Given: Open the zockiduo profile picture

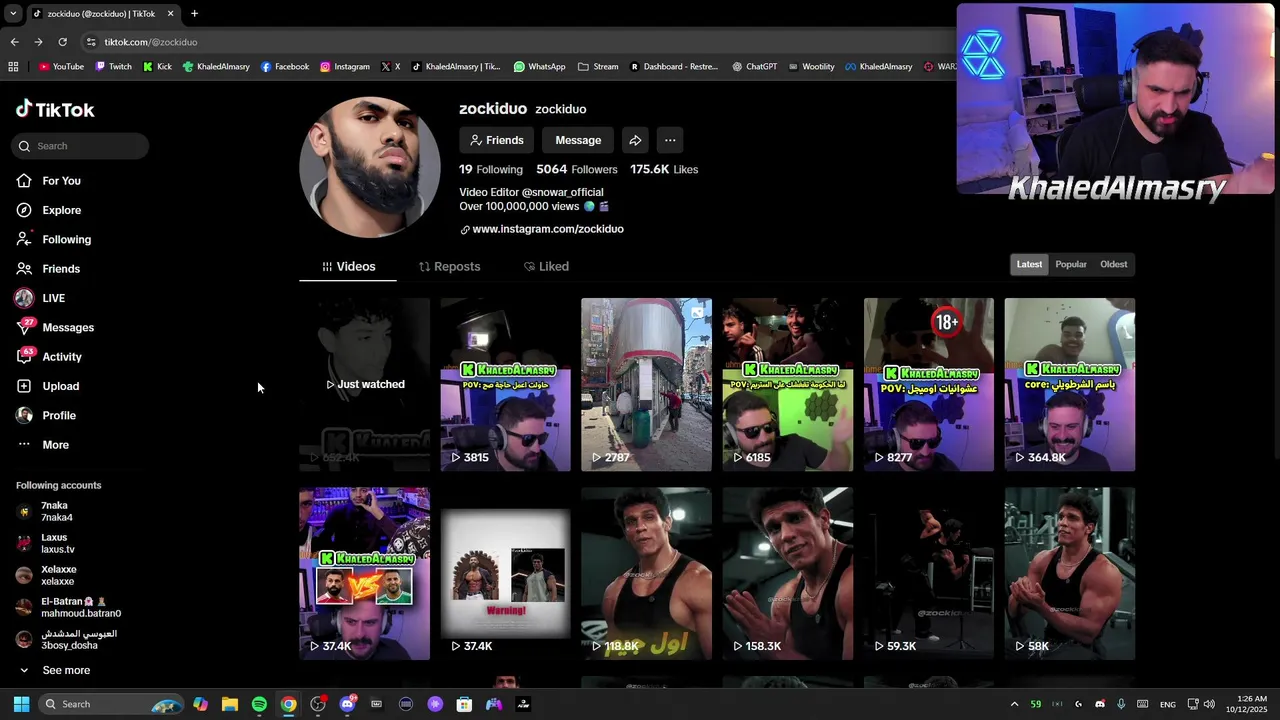Looking at the screenshot, I should (370, 167).
